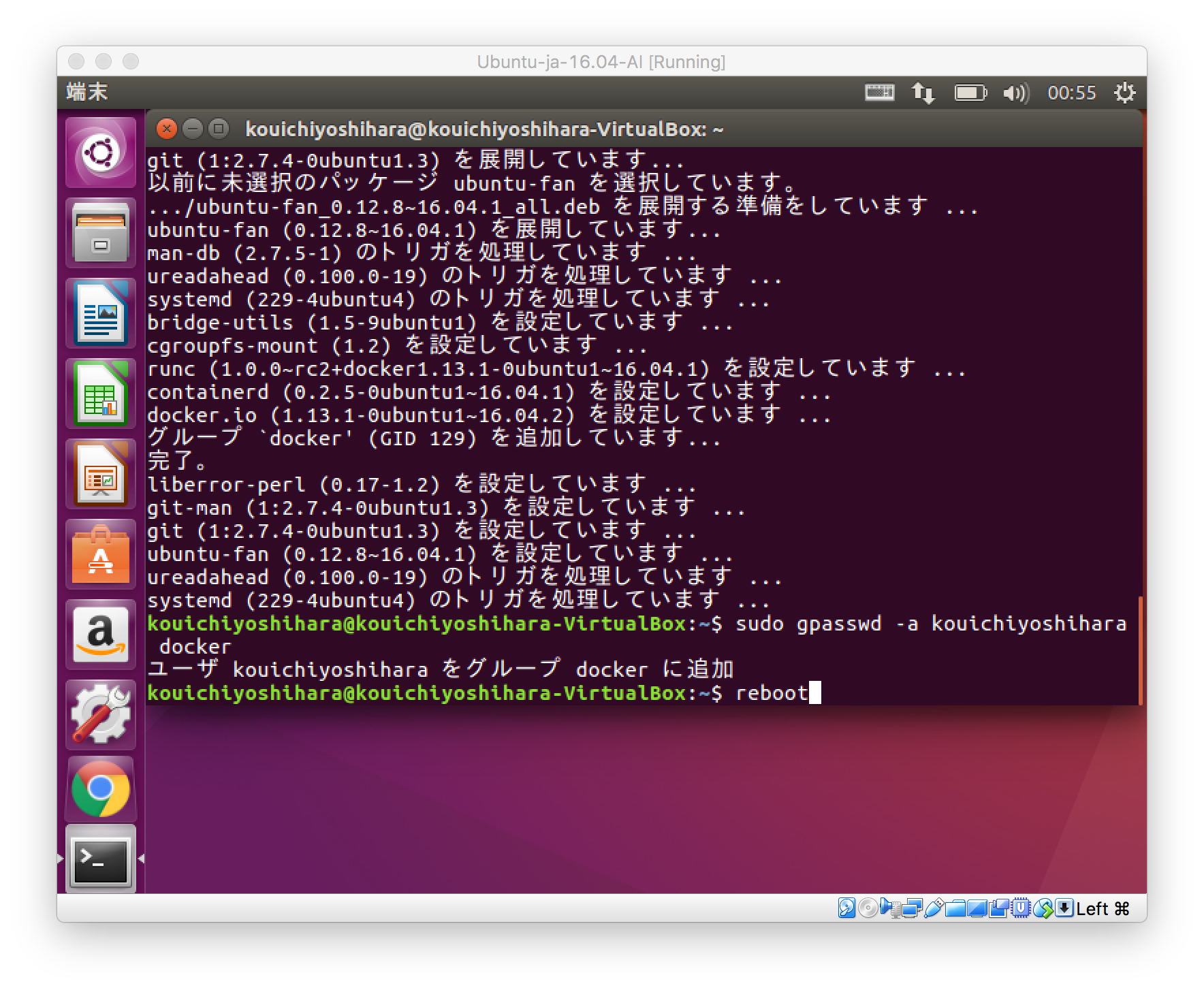Click the 端末 application menu title

click(87, 92)
